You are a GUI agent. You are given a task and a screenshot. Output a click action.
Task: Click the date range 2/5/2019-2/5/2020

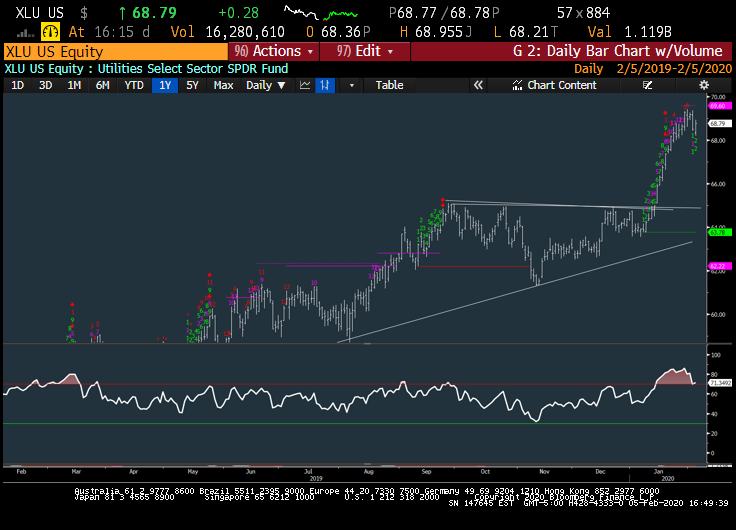[674, 69]
